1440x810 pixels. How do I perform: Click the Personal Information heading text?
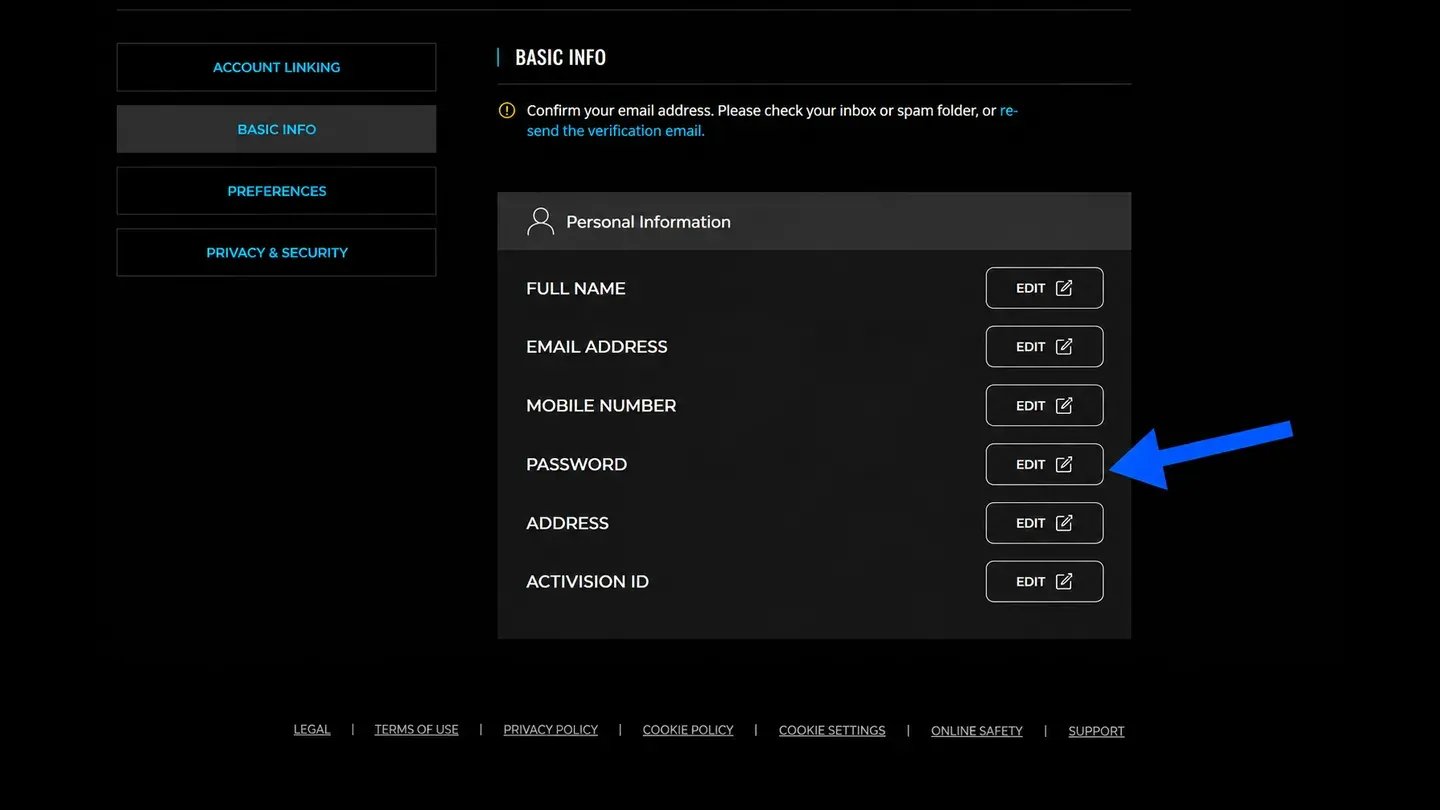tap(648, 222)
